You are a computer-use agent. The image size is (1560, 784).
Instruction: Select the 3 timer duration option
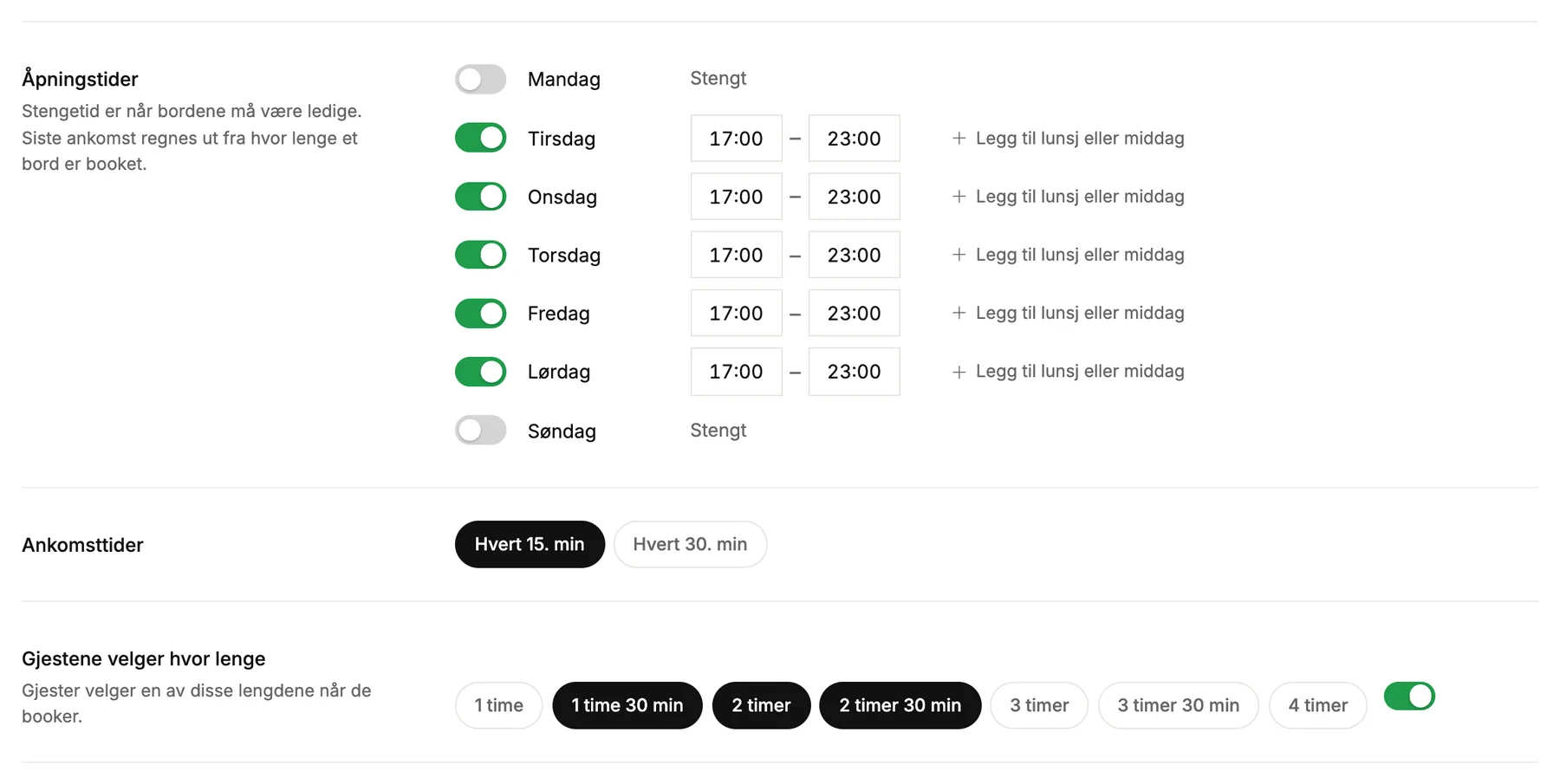(x=1039, y=705)
